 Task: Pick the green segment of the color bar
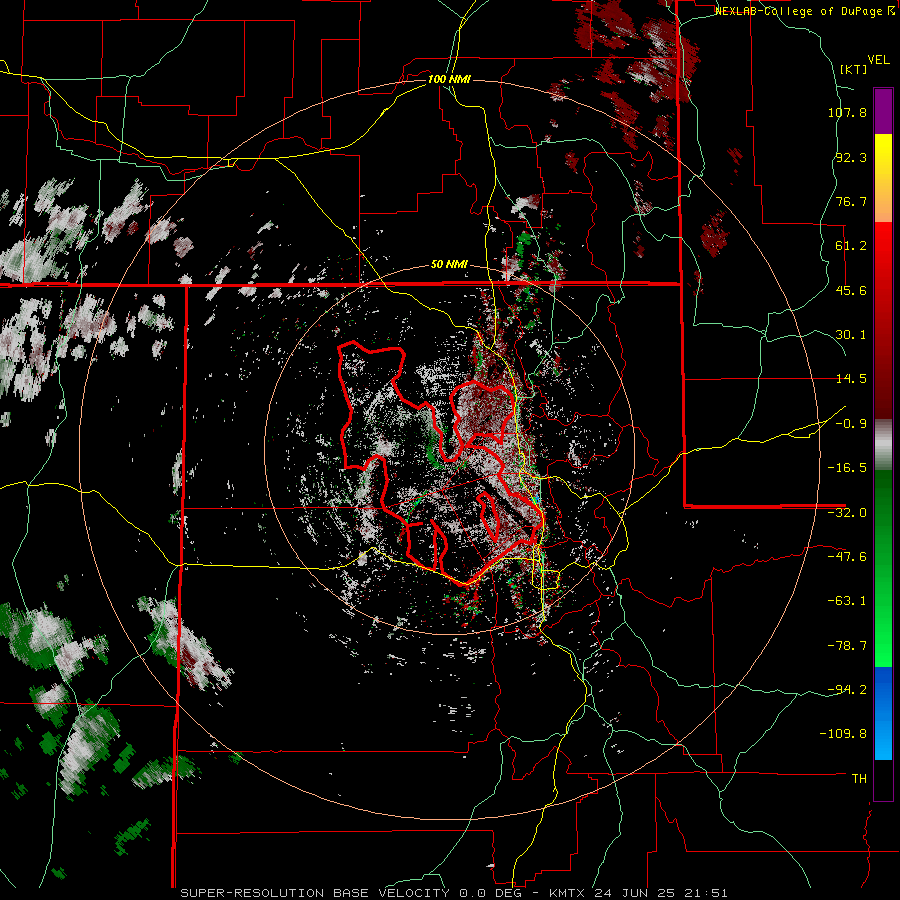[883, 568]
